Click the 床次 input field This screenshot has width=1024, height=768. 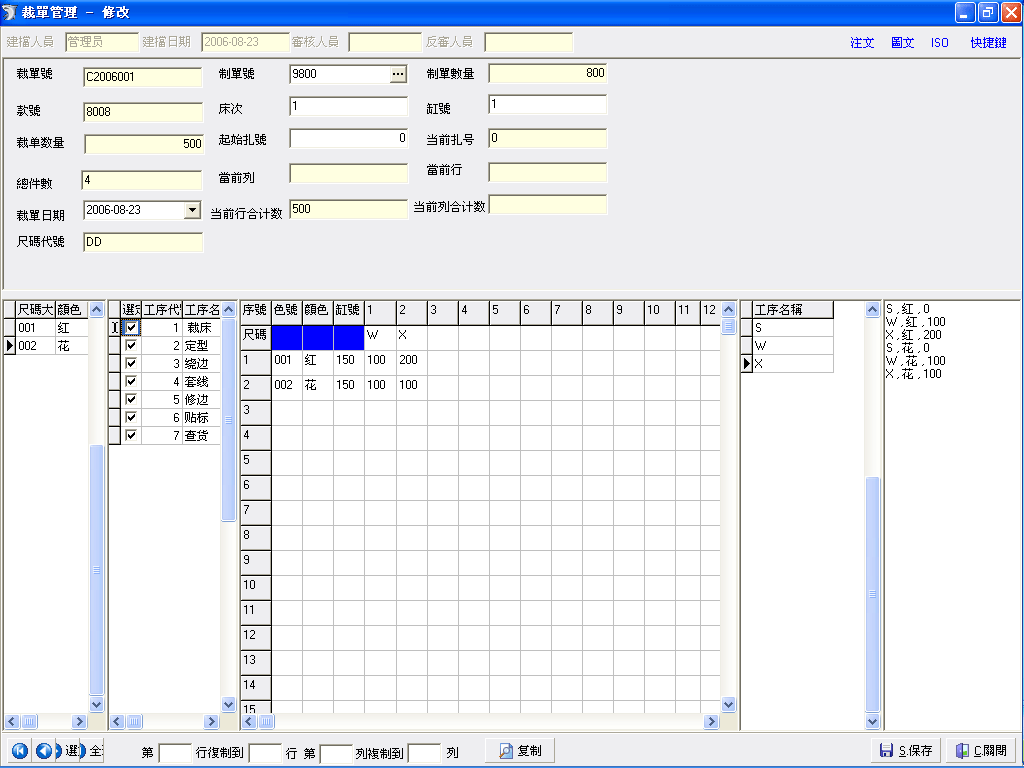tap(349, 106)
